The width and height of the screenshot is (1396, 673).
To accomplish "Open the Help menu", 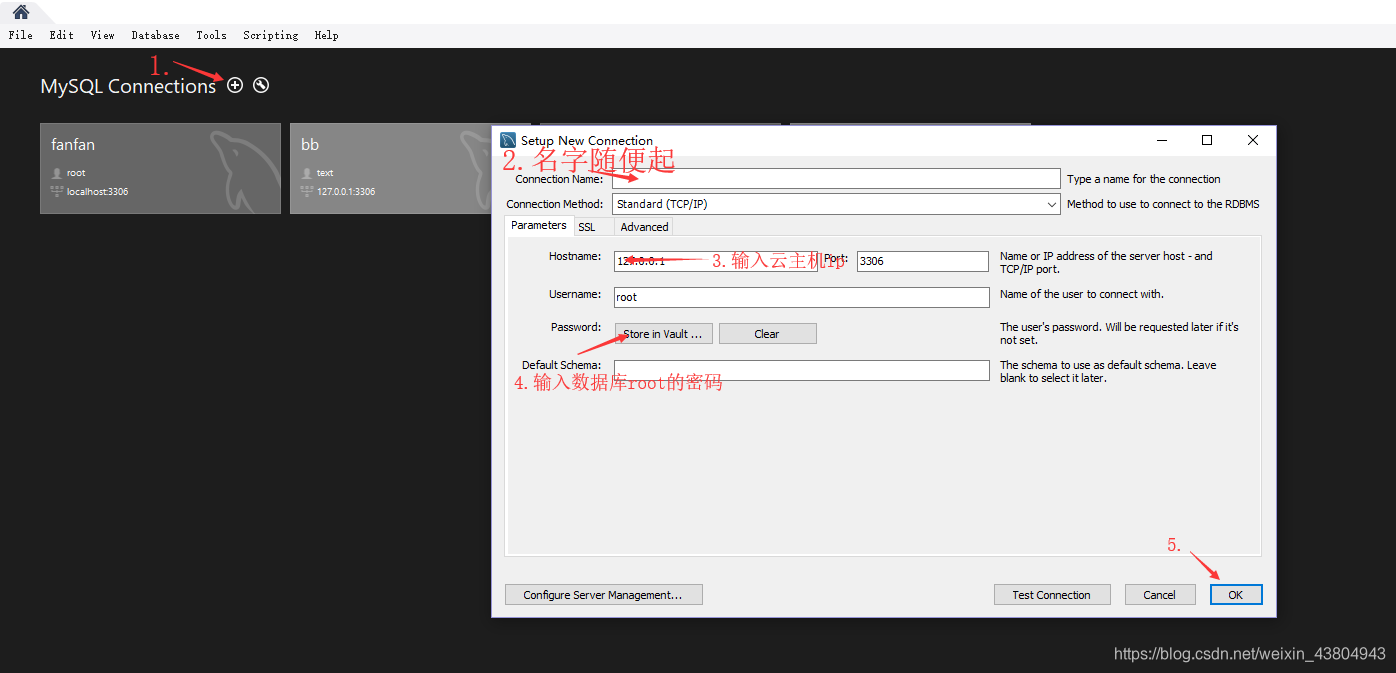I will pos(327,35).
